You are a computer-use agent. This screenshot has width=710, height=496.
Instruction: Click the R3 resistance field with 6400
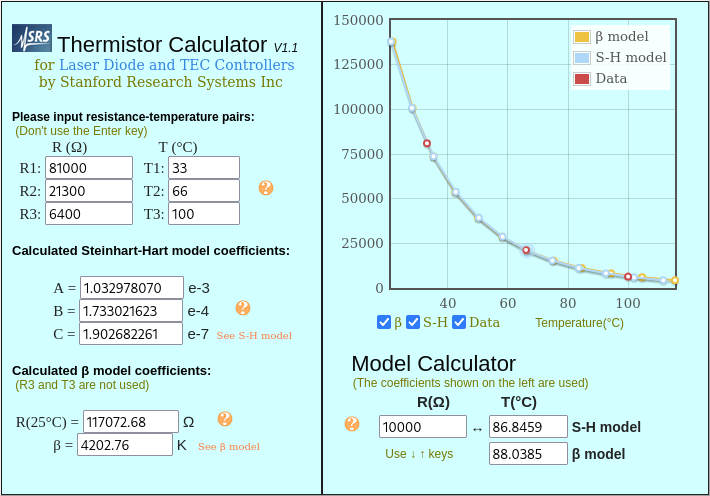[88, 214]
